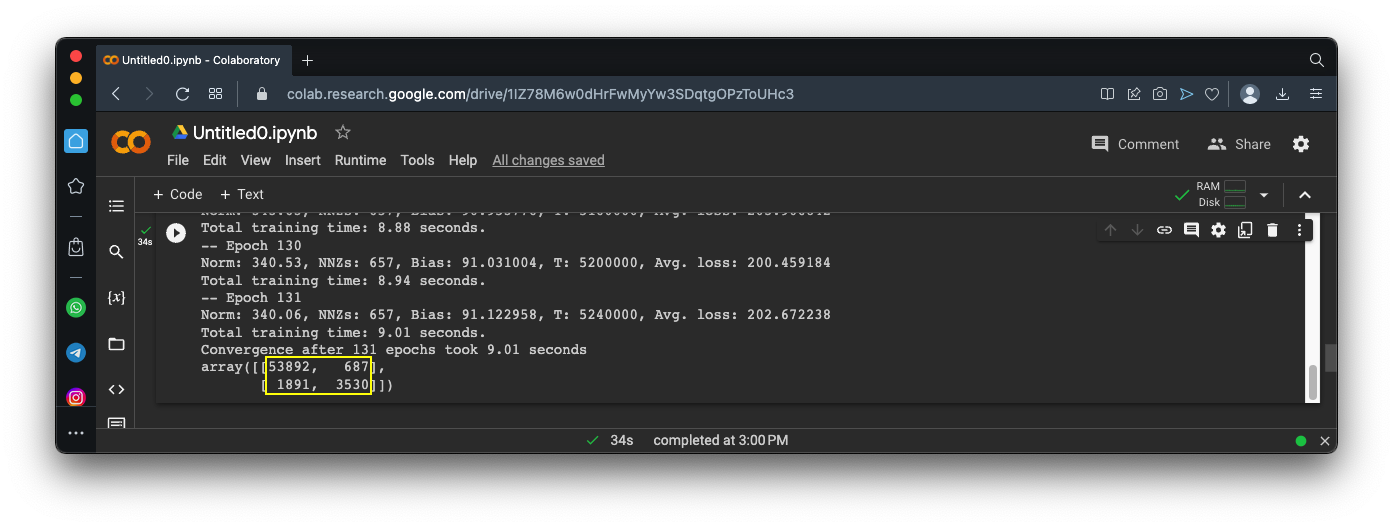Open more cell actions three-dot menu
This screenshot has height=527, width=1393.
(x=1300, y=230)
